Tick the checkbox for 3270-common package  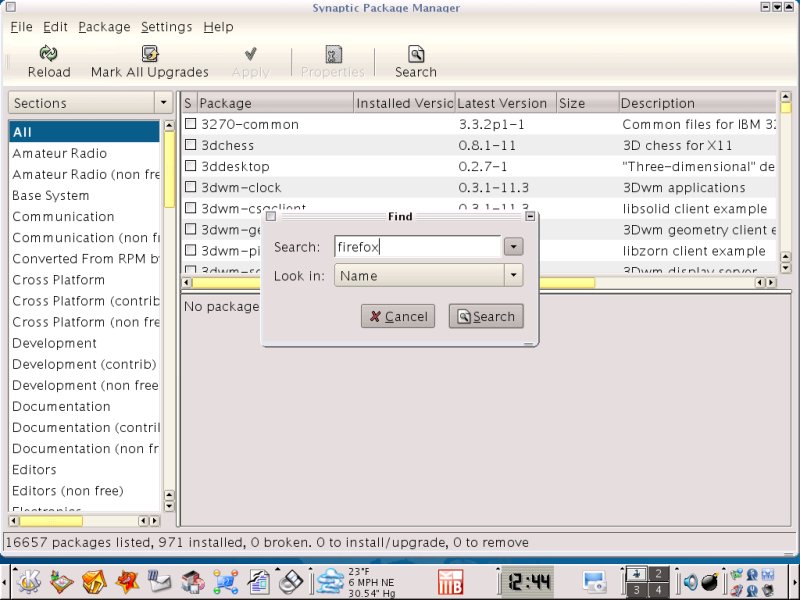coord(190,125)
